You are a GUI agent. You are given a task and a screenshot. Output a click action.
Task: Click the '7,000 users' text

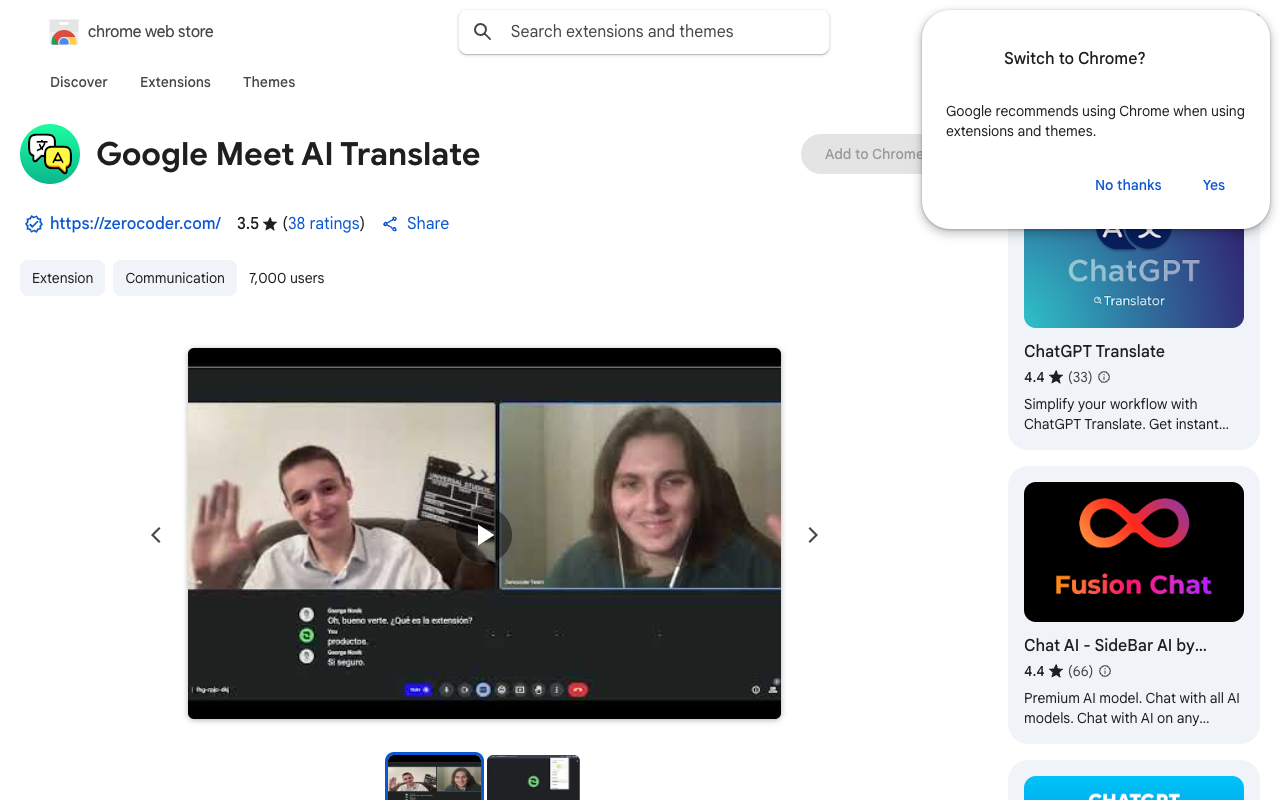tap(286, 278)
